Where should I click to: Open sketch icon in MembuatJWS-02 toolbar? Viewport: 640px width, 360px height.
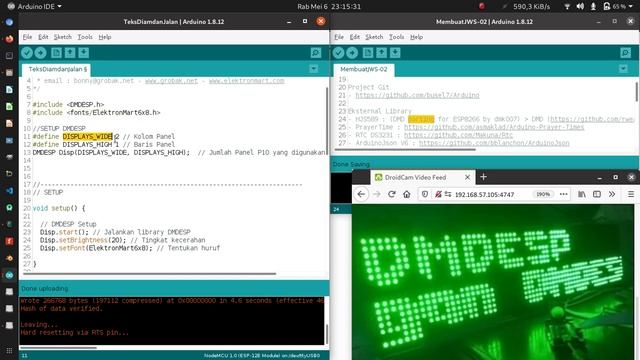pyautogui.click(x=381, y=53)
